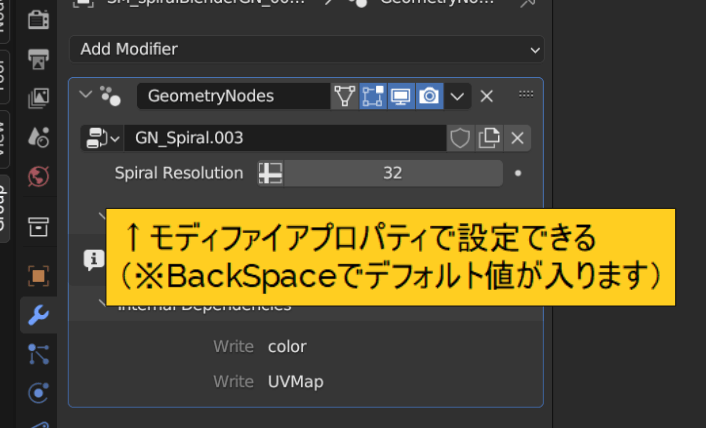Remove the GeometryNodes modifier with X
This screenshot has height=428, width=706.
[x=487, y=96]
